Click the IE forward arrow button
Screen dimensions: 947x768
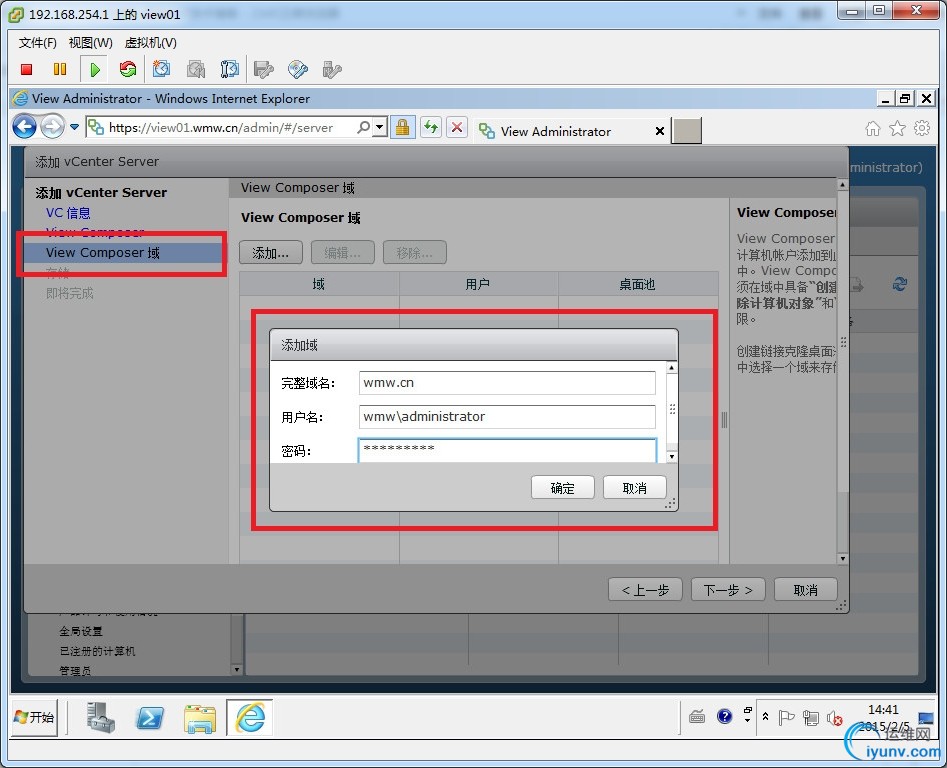click(53, 127)
